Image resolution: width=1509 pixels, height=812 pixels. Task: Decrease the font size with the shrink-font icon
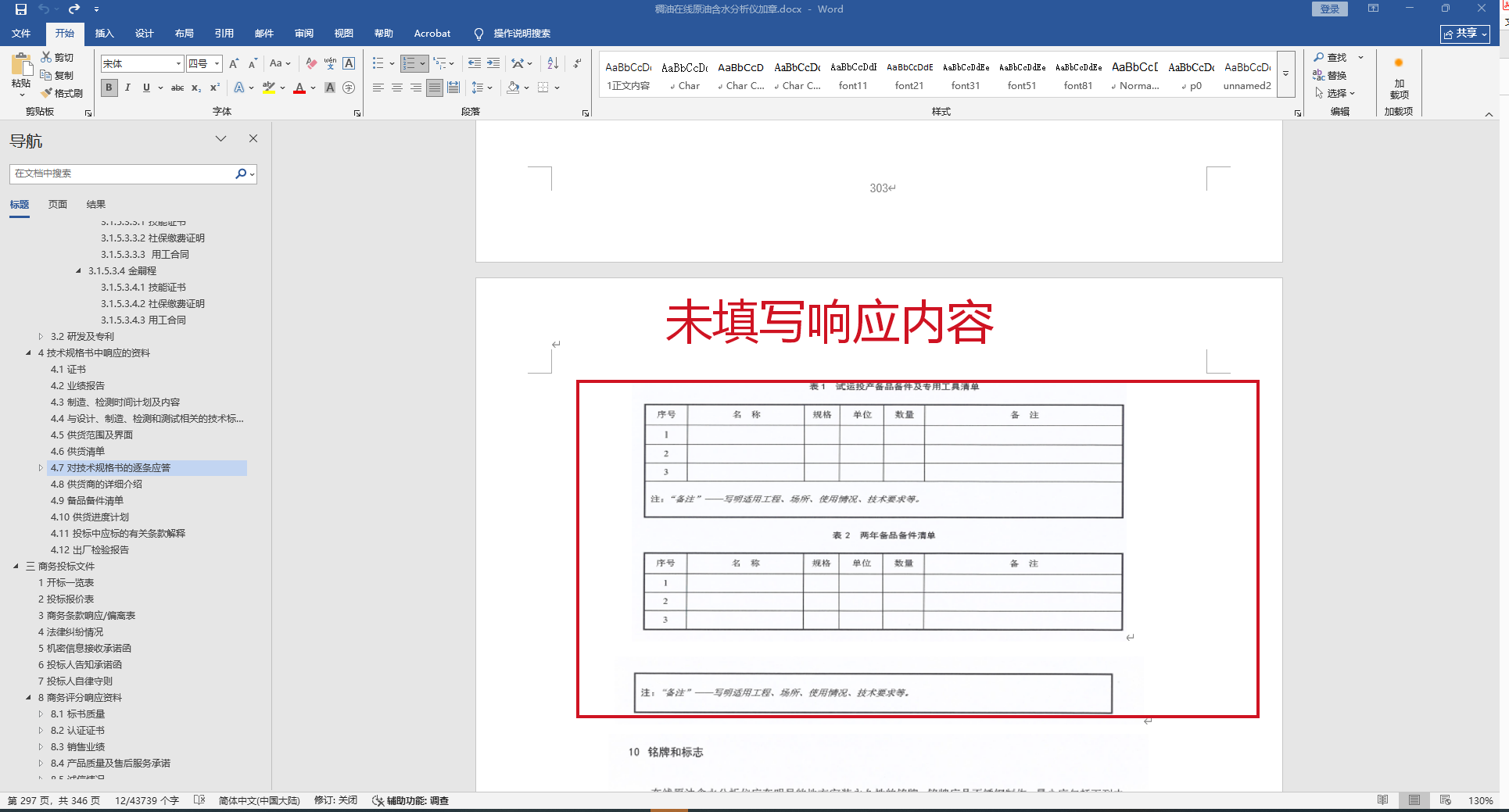(x=253, y=63)
